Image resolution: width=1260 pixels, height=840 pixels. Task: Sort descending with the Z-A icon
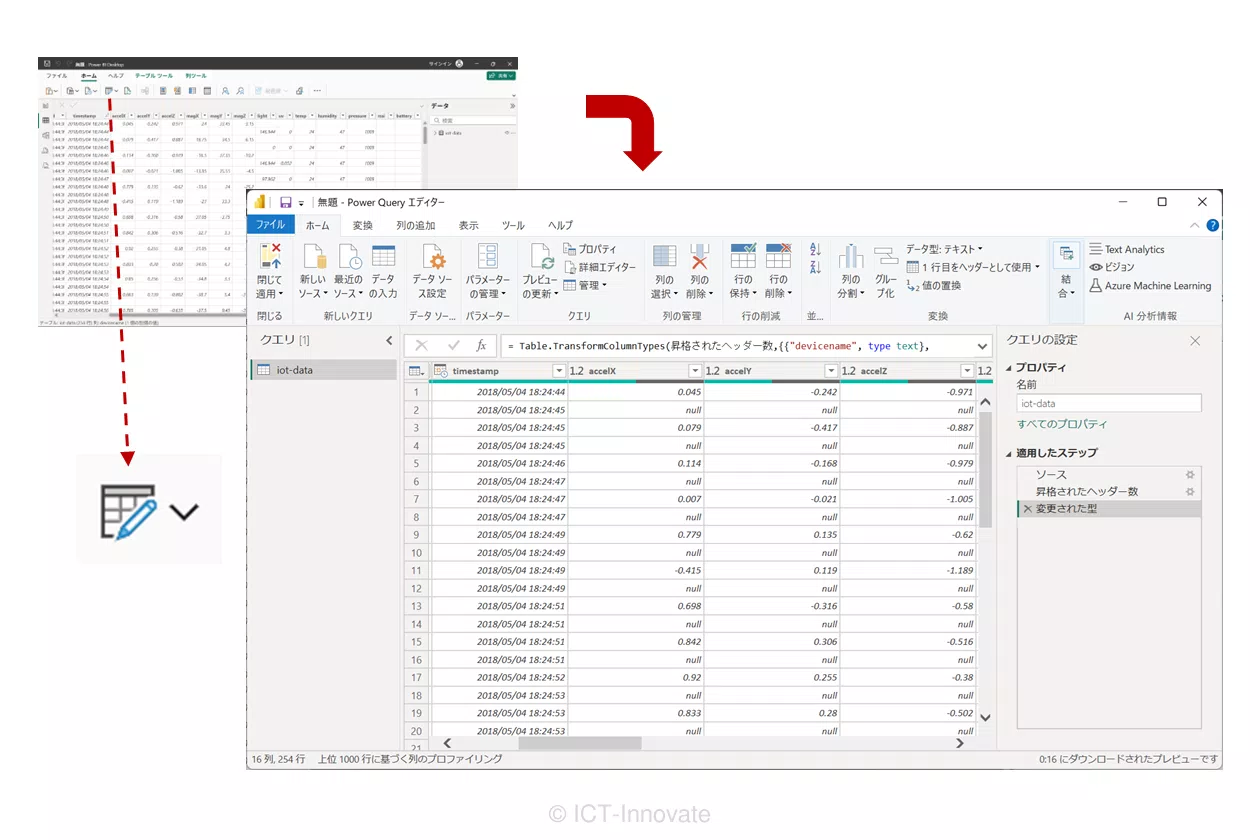[815, 267]
